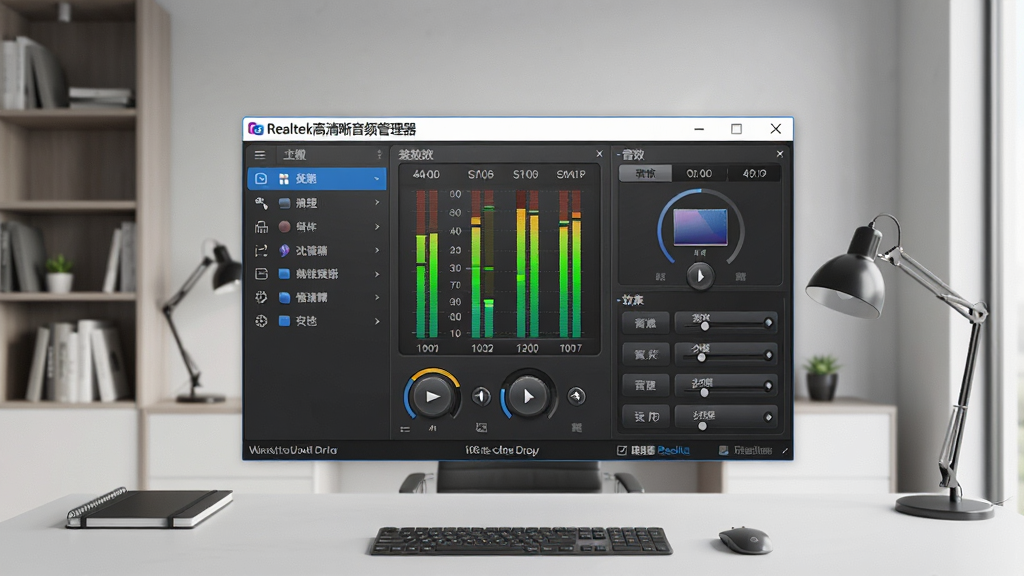The image size is (1024, 576).
Task: Click the picture icon in the bottom status bar
Action: [x=724, y=450]
